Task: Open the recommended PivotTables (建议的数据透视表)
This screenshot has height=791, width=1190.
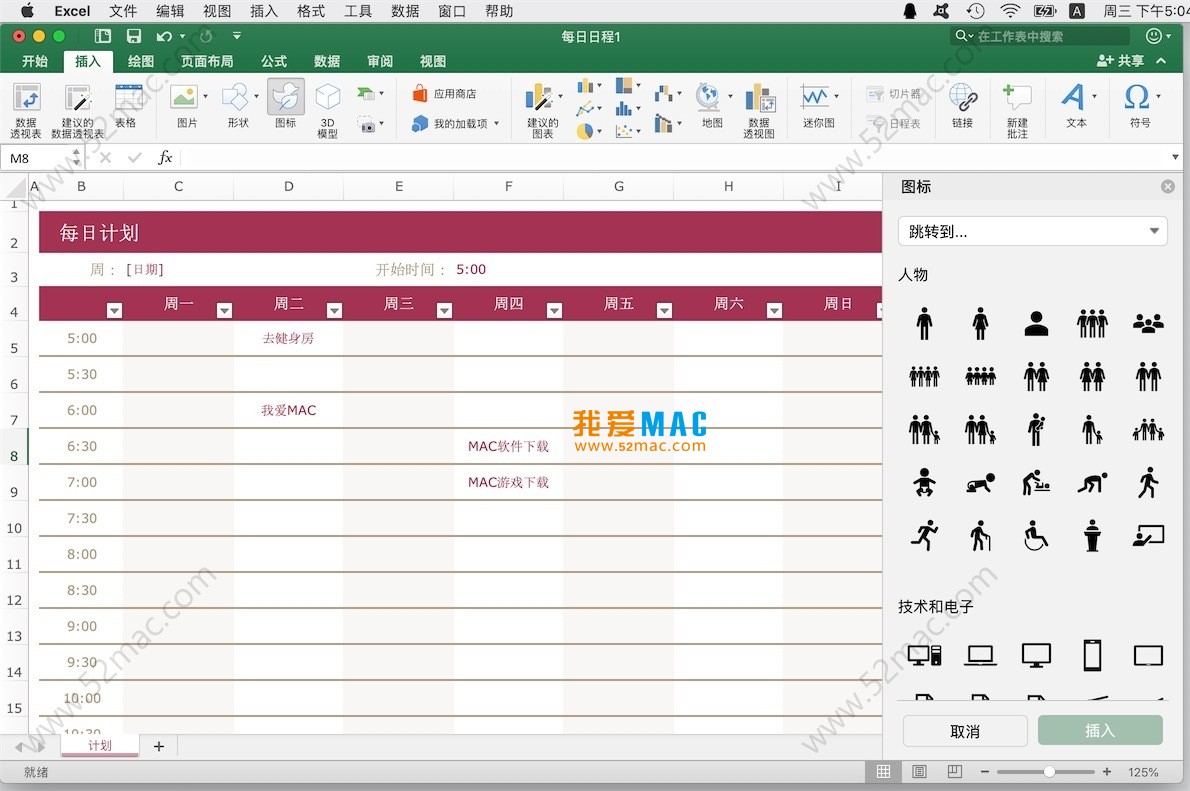Action: click(77, 111)
